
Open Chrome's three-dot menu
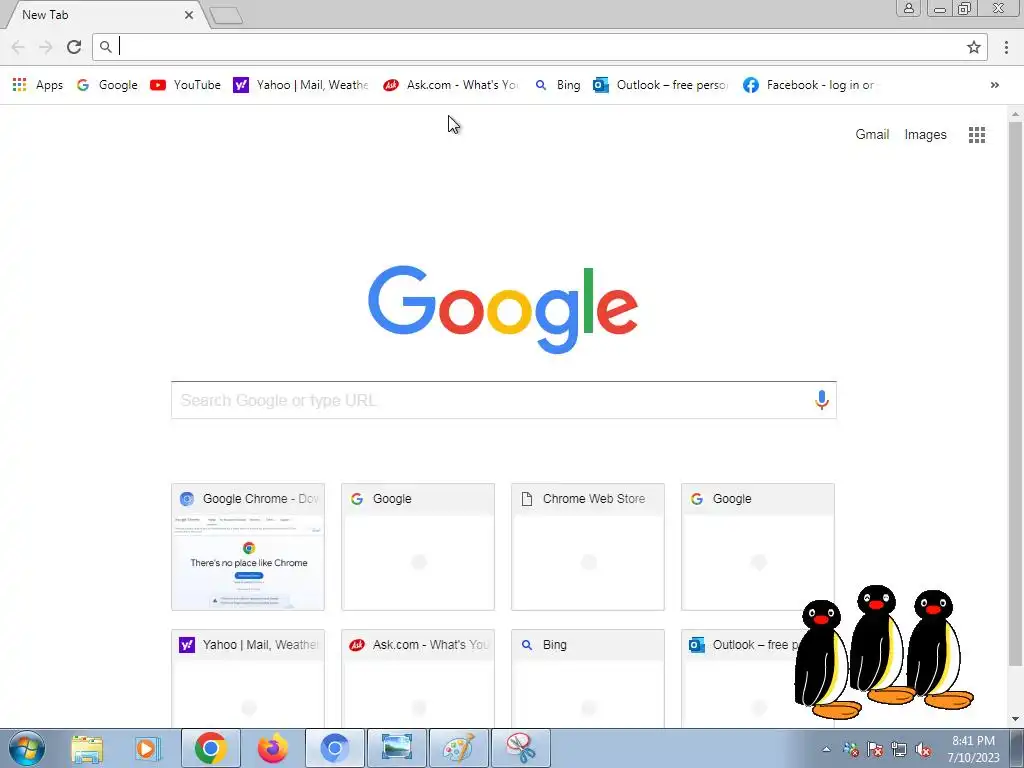pyautogui.click(x=1006, y=47)
